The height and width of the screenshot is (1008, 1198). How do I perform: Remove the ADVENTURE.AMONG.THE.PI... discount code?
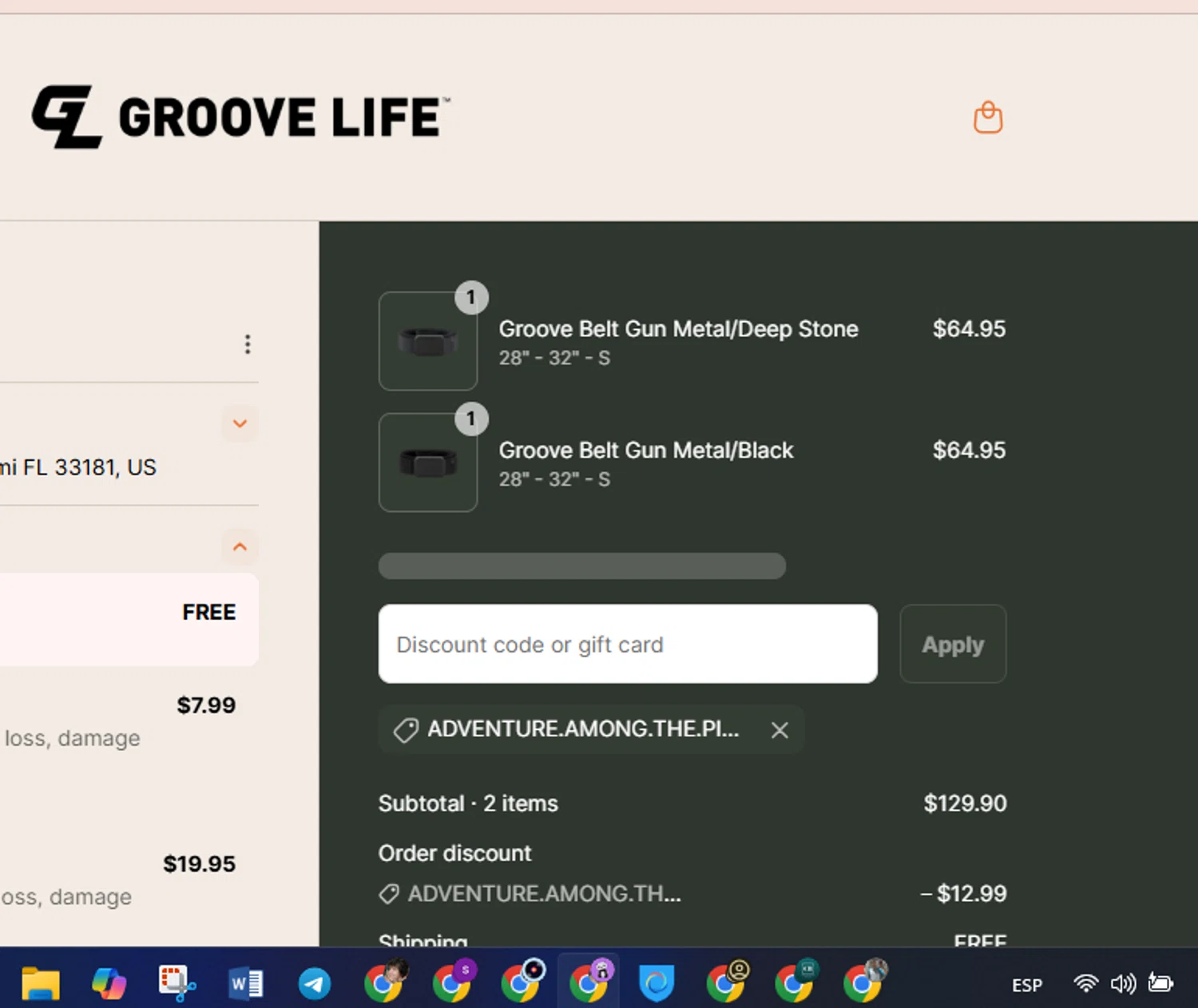click(x=779, y=730)
